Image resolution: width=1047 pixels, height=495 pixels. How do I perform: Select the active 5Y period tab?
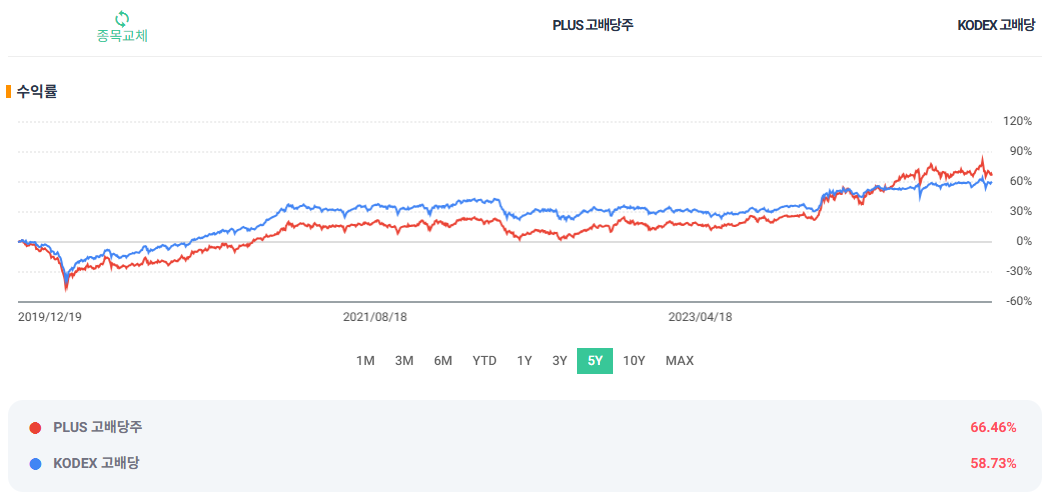(595, 361)
